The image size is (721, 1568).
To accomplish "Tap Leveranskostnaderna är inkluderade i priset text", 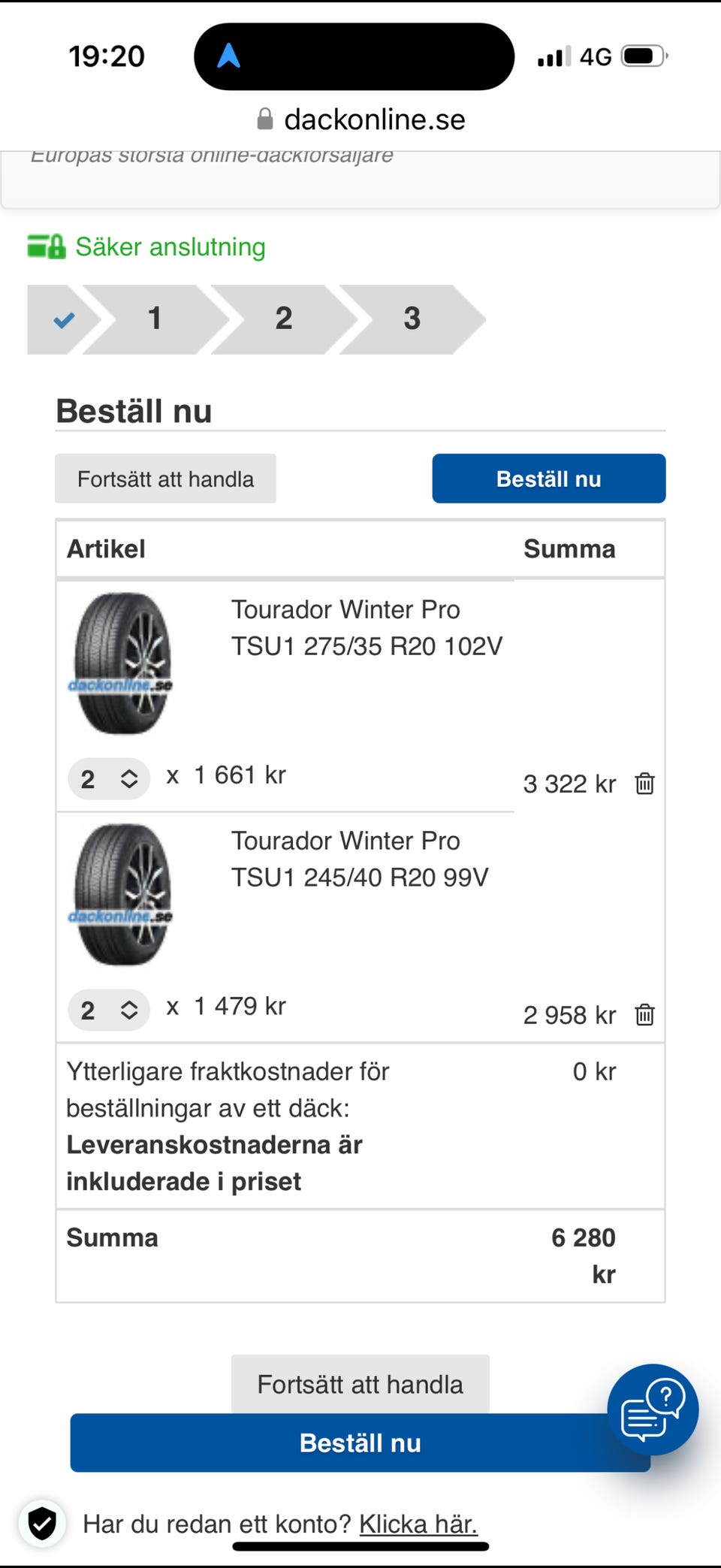I will (215, 1163).
